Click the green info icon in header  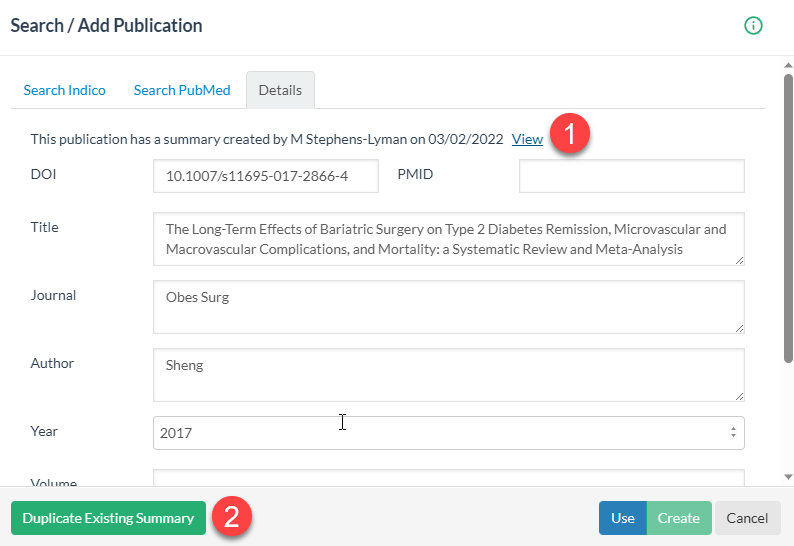(753, 26)
